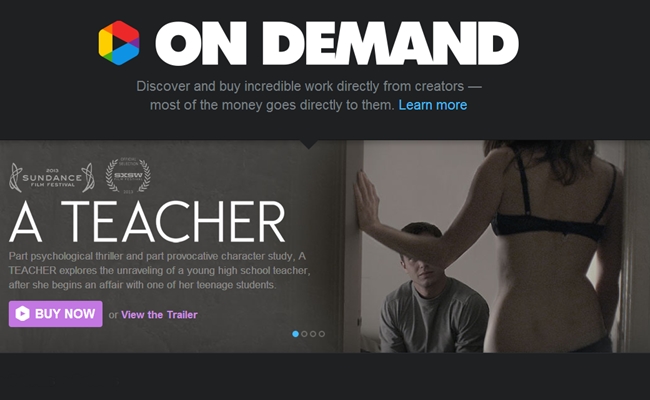
Task: Click the 'Discover and buy incredible work' line
Action: pyautogui.click(x=309, y=86)
